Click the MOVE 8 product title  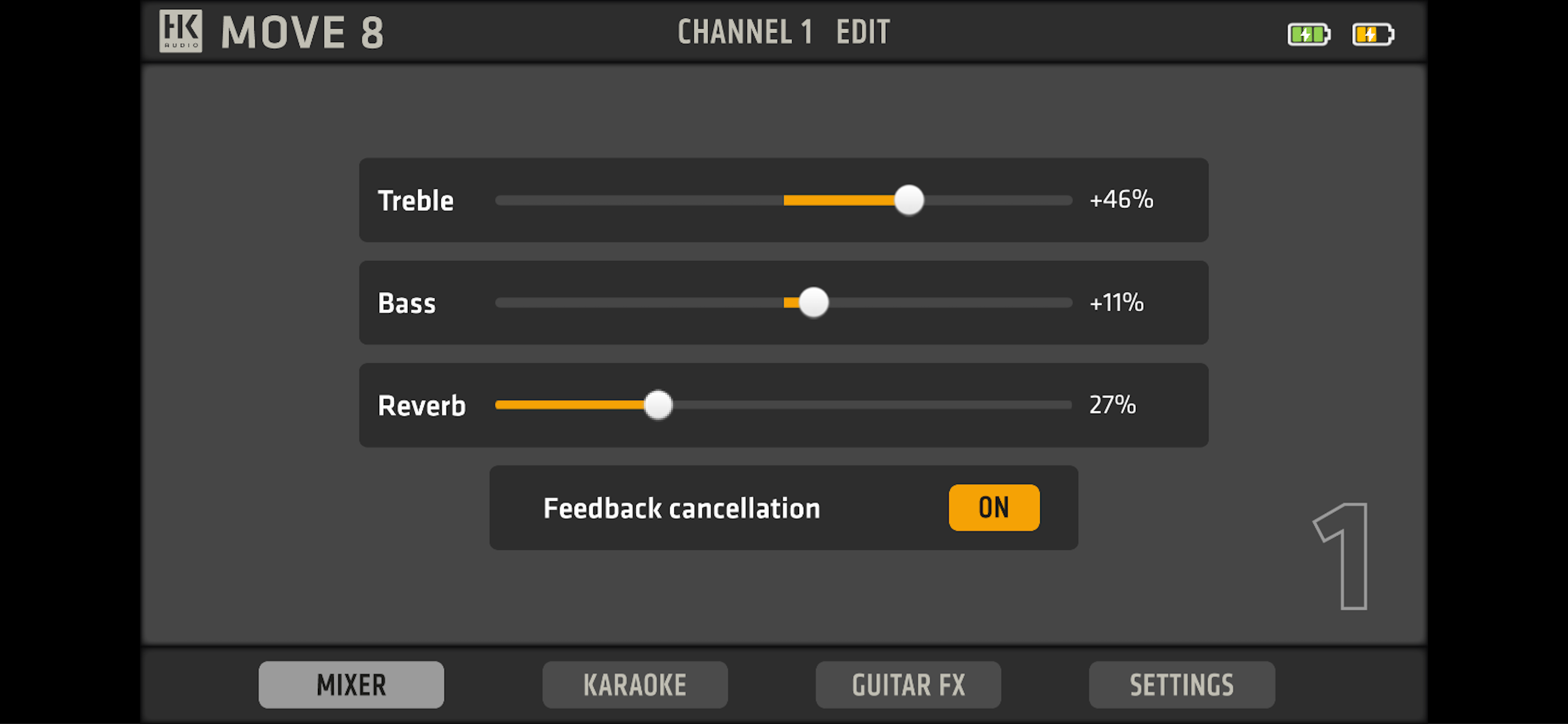click(x=303, y=32)
